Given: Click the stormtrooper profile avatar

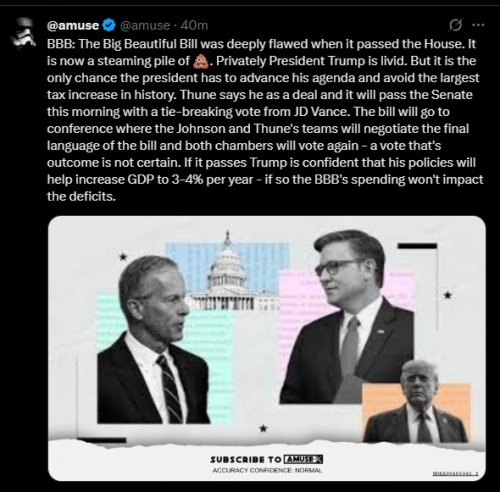Looking at the screenshot, I should [23, 34].
